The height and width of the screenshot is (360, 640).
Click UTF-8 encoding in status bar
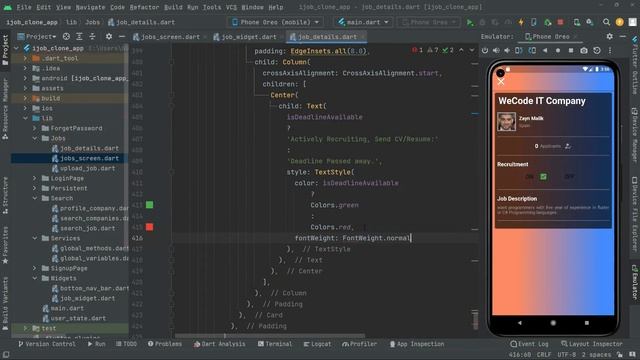click(567, 355)
